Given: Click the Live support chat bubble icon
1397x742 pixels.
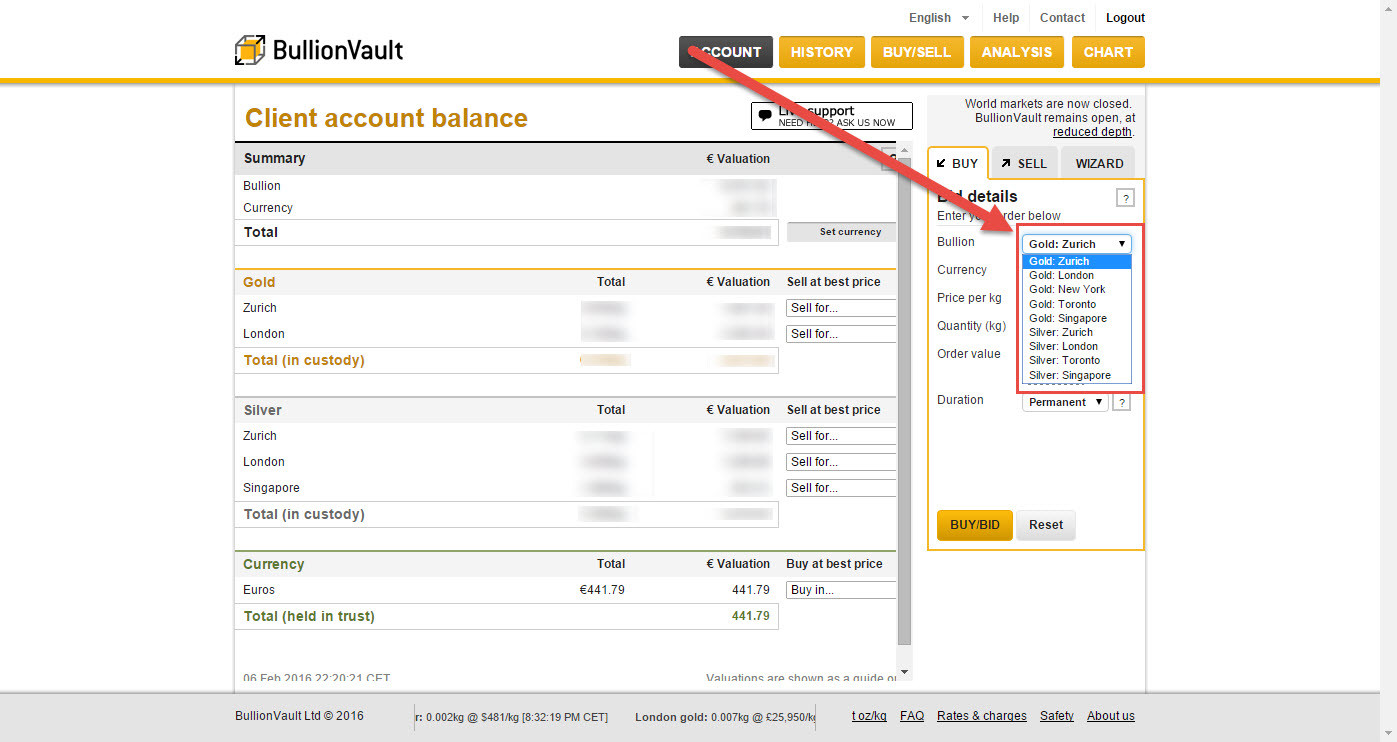Looking at the screenshot, I should [x=765, y=116].
